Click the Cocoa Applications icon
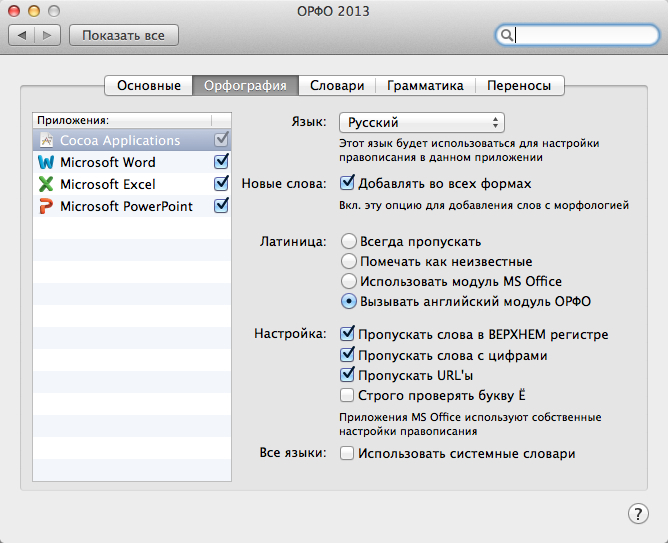 click(x=46, y=140)
